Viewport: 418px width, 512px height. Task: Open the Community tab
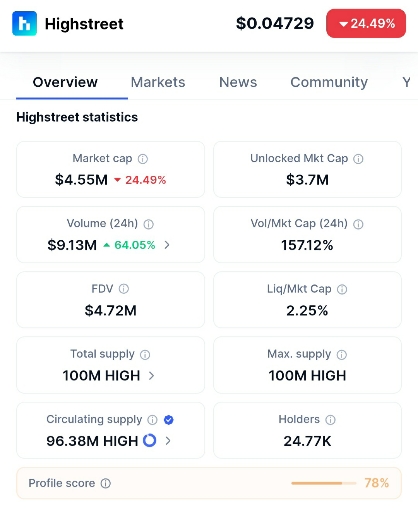[329, 82]
